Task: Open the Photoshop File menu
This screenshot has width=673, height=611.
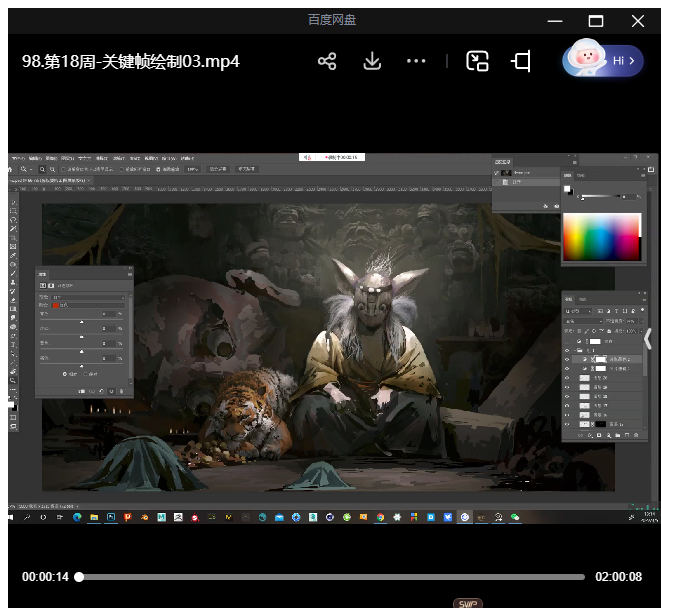Action: [x=18, y=158]
